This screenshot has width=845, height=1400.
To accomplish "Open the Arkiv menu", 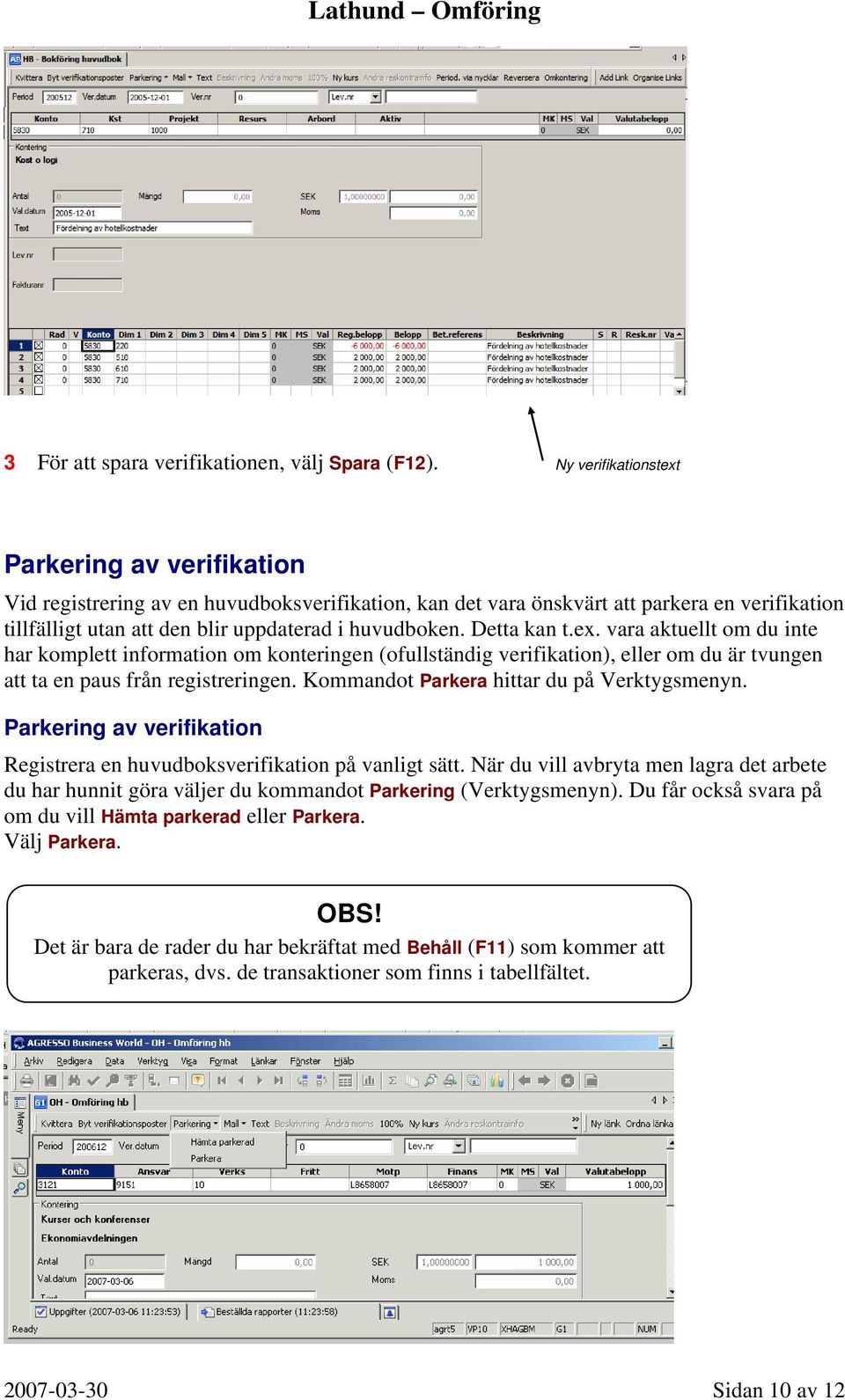I will (33, 1060).
